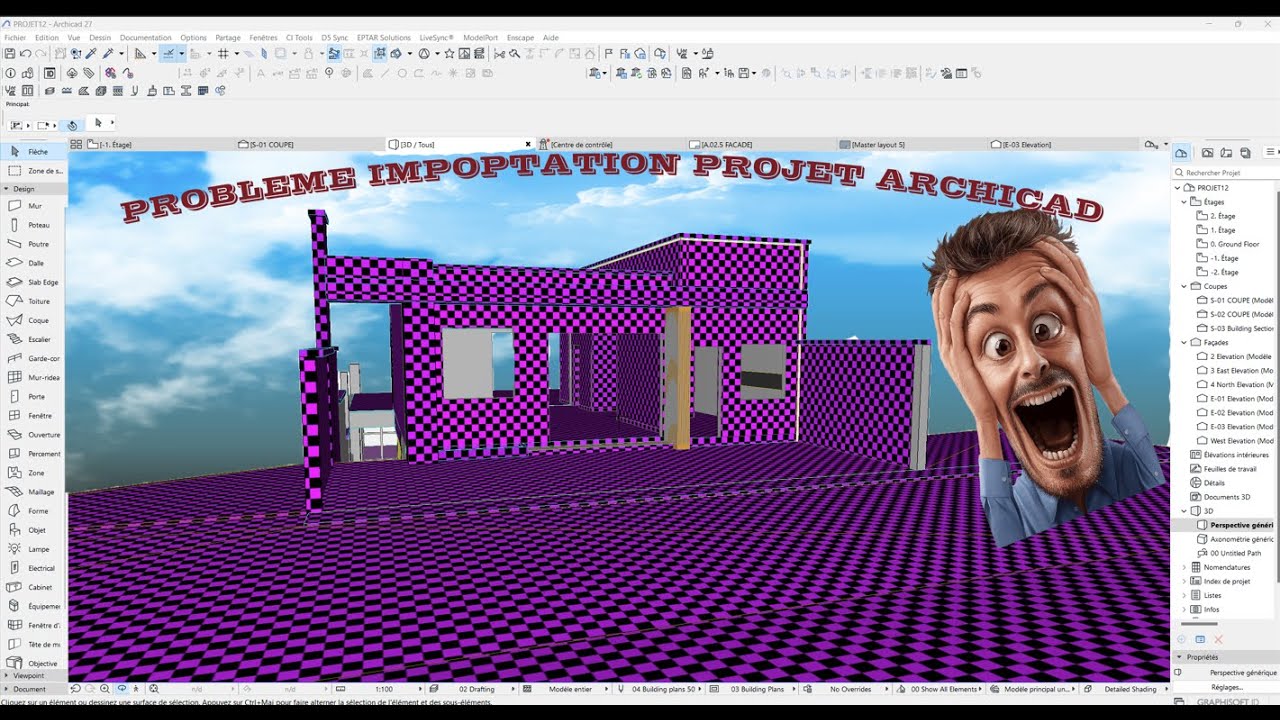Click the grid display icon in toolbar

click(223, 54)
